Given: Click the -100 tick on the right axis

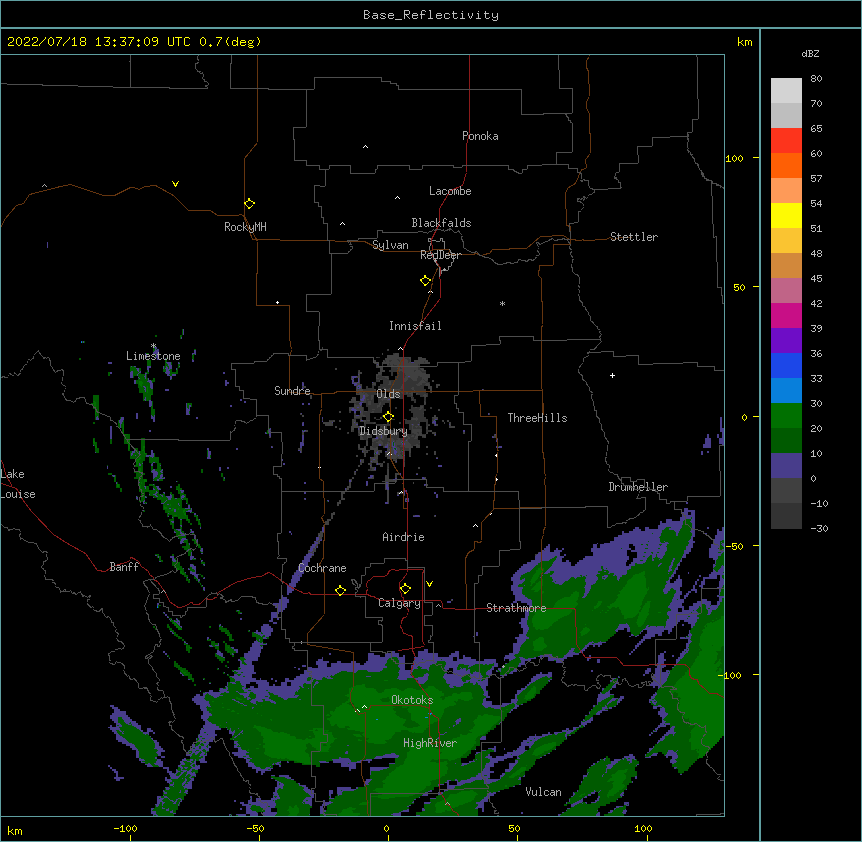Looking at the screenshot, I should (x=731, y=675).
